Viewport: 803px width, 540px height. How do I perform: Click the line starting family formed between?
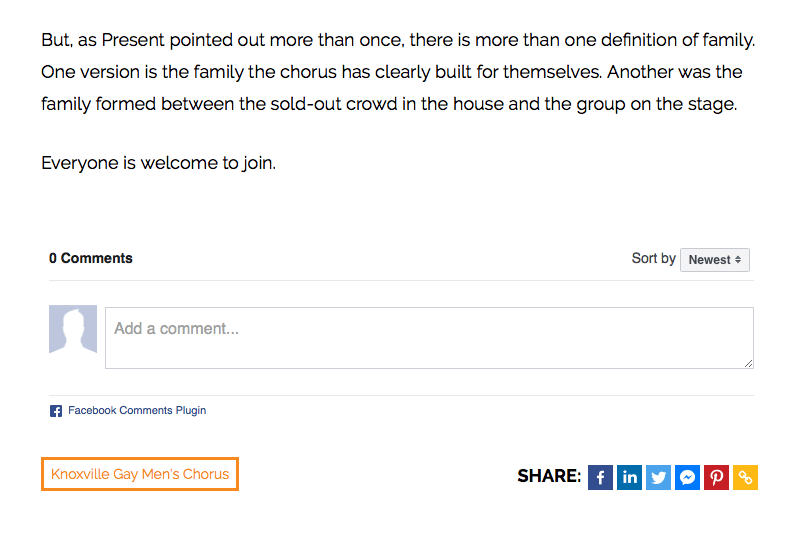[389, 104]
